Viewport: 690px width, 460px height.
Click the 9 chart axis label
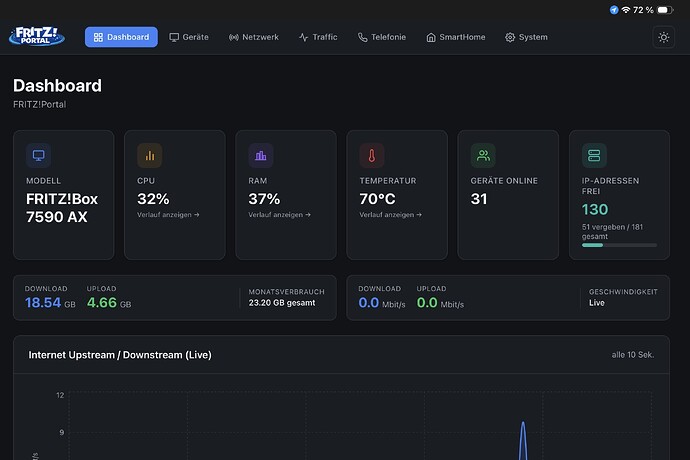62,432
